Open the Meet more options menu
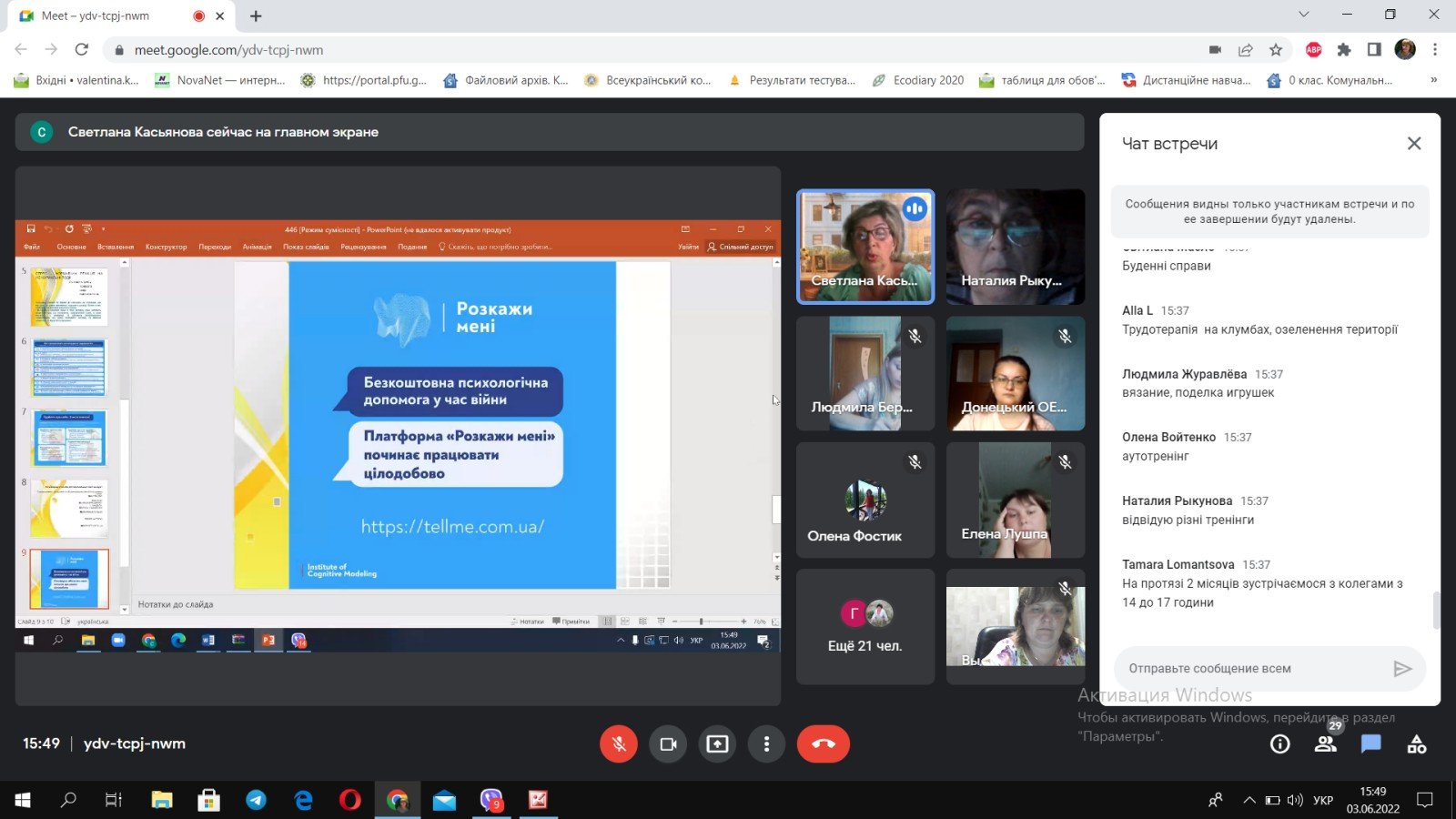This screenshot has height=819, width=1456. click(x=766, y=744)
